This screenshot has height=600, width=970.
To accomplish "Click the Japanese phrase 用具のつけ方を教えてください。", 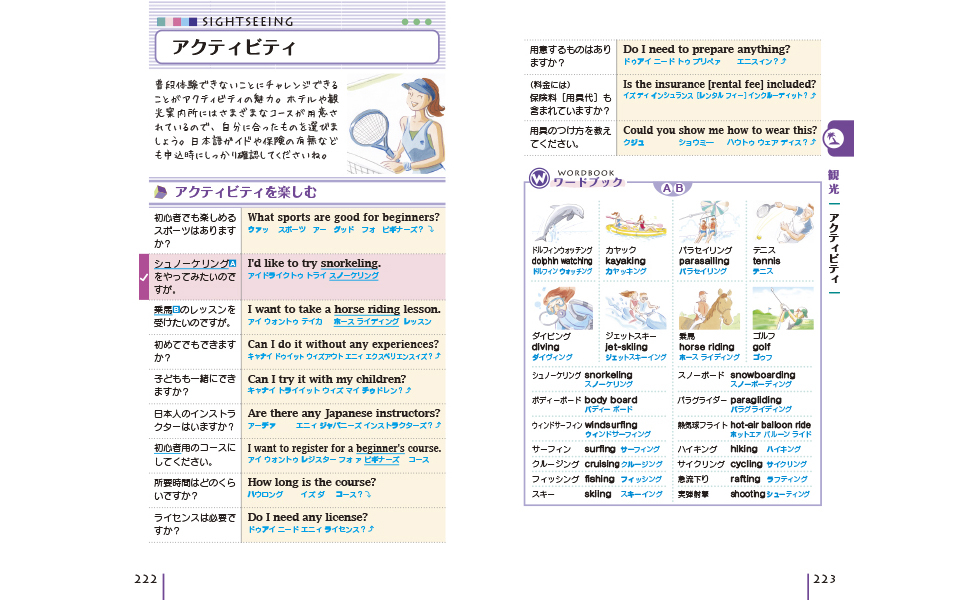I will (x=570, y=137).
